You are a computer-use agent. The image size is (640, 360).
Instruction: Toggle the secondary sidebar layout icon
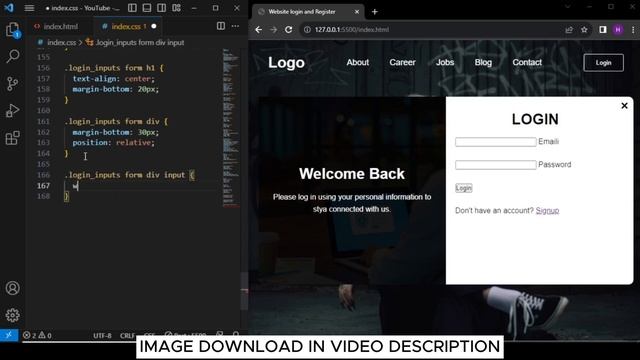tap(162, 8)
